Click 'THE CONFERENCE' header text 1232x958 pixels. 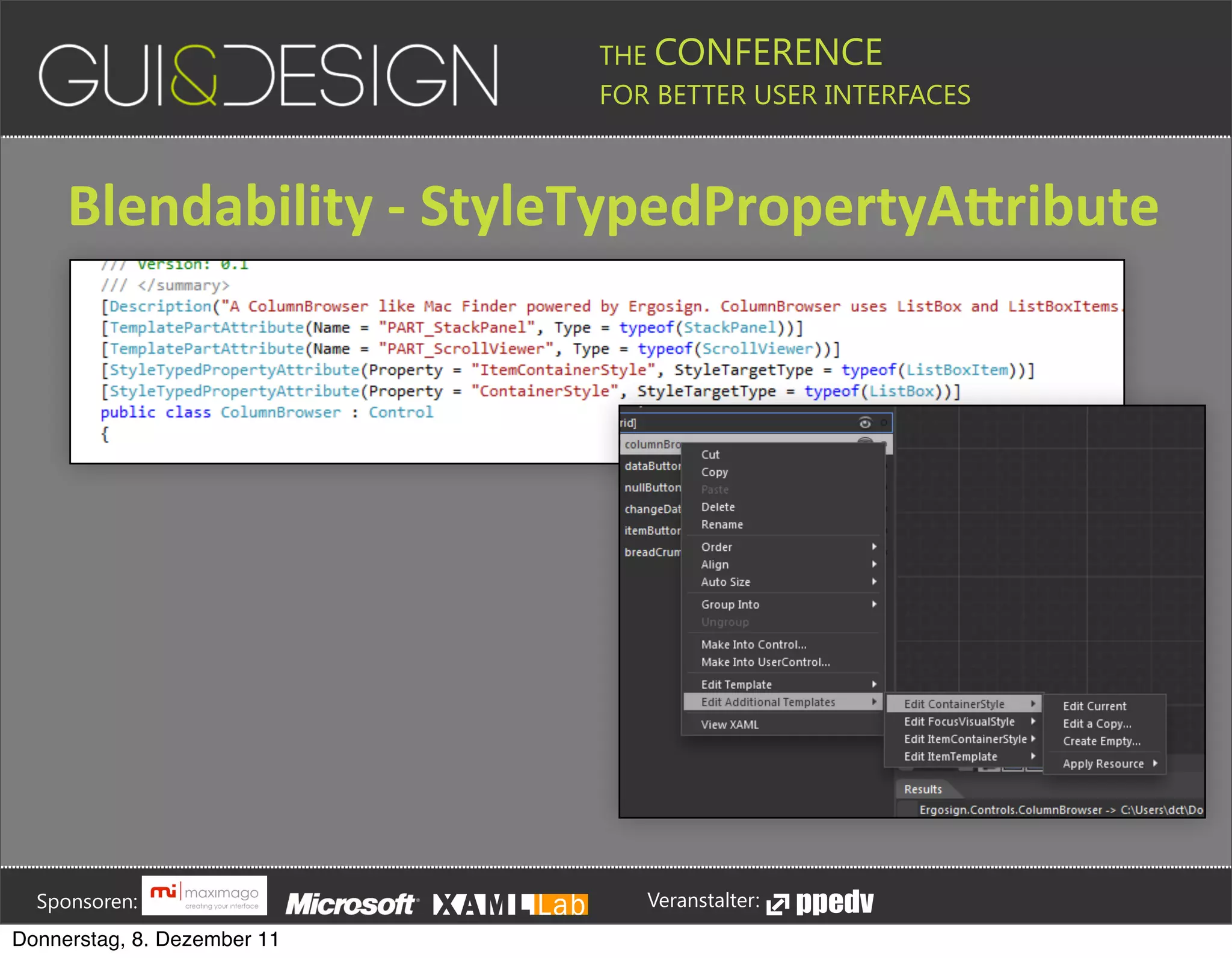(x=741, y=53)
